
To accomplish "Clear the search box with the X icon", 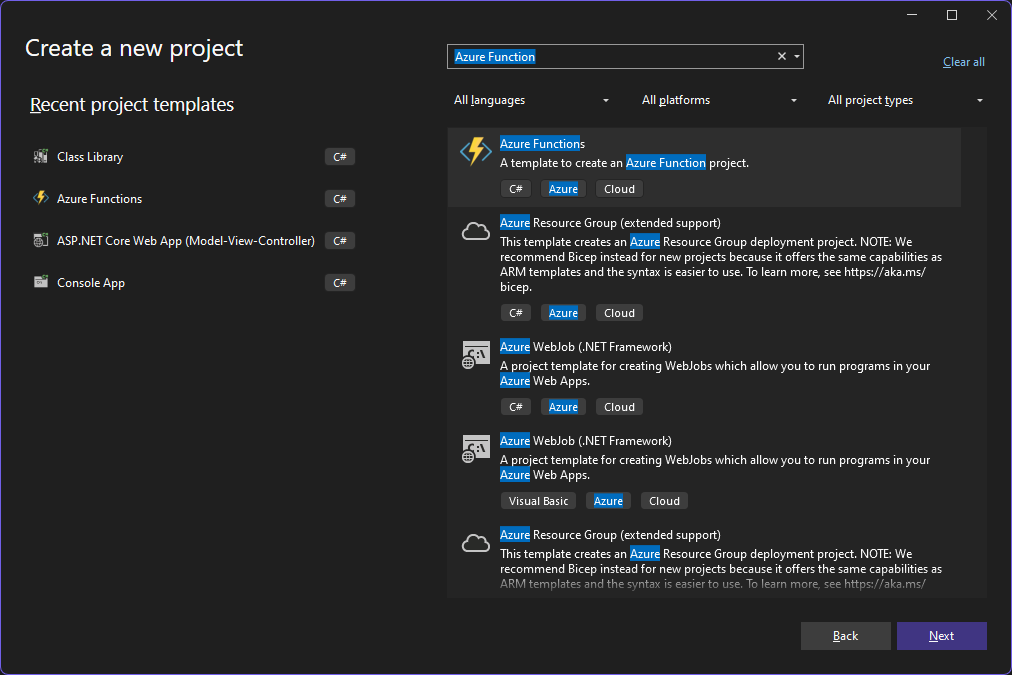I will [x=782, y=57].
